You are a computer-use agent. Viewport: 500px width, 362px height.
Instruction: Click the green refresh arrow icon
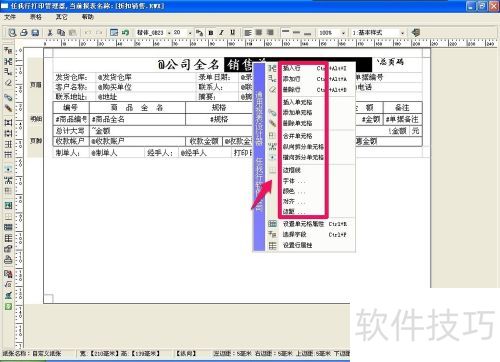[x=125, y=32]
